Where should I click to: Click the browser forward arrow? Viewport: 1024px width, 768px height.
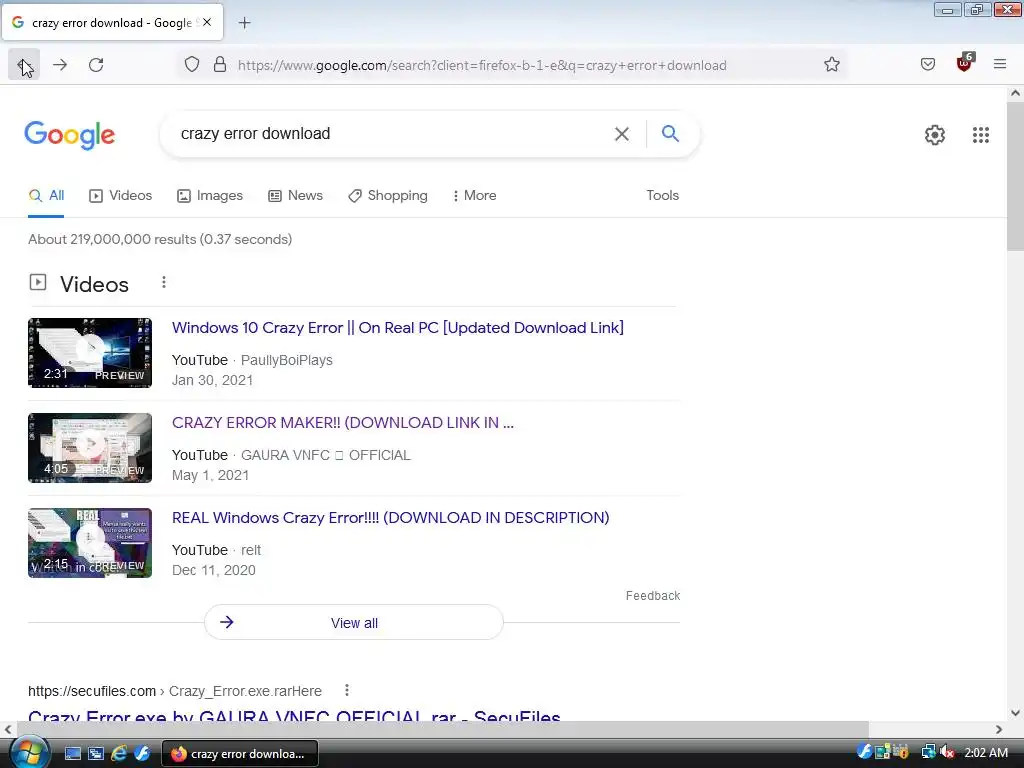pos(60,65)
